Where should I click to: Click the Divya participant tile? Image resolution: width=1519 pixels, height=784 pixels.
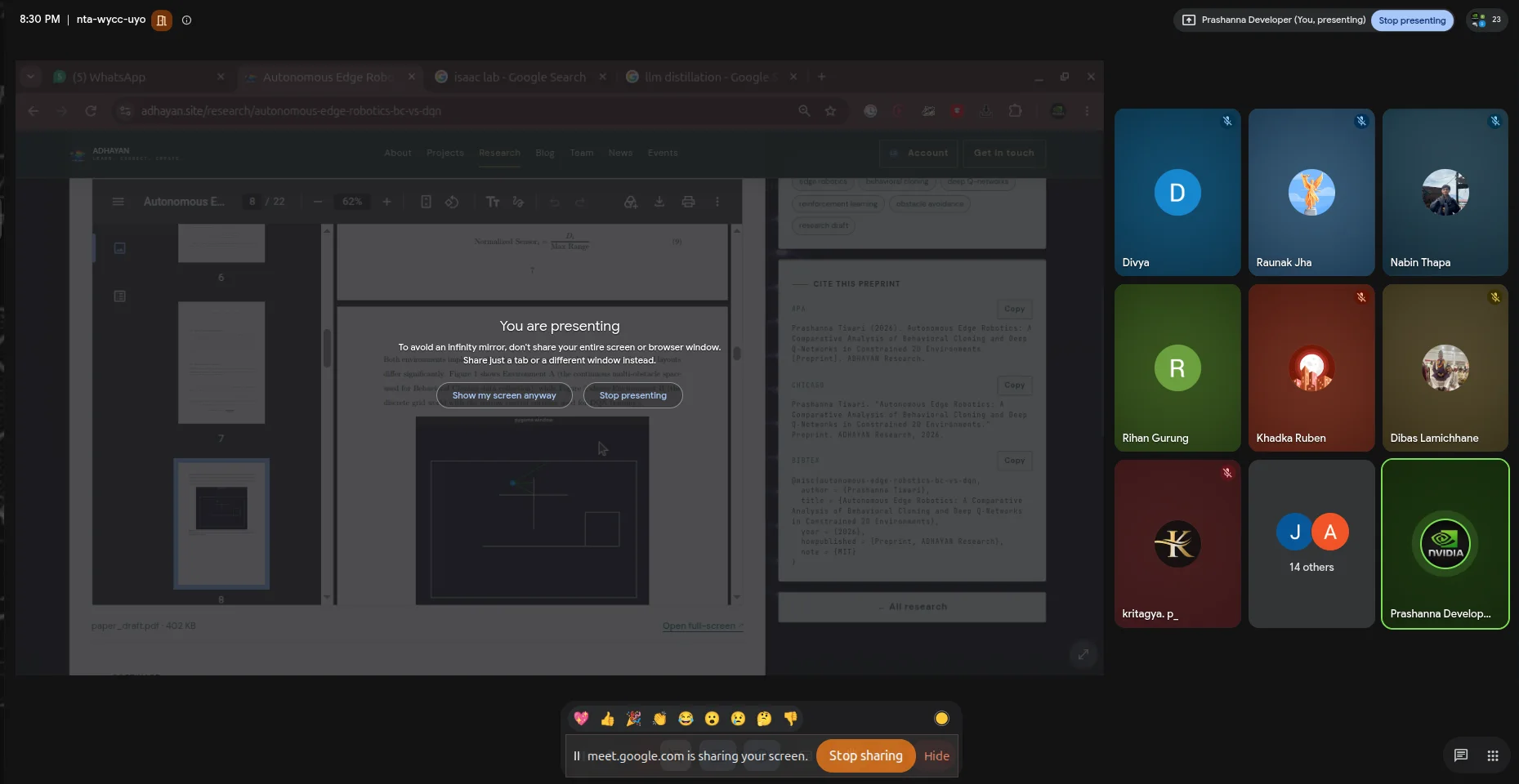(1177, 193)
